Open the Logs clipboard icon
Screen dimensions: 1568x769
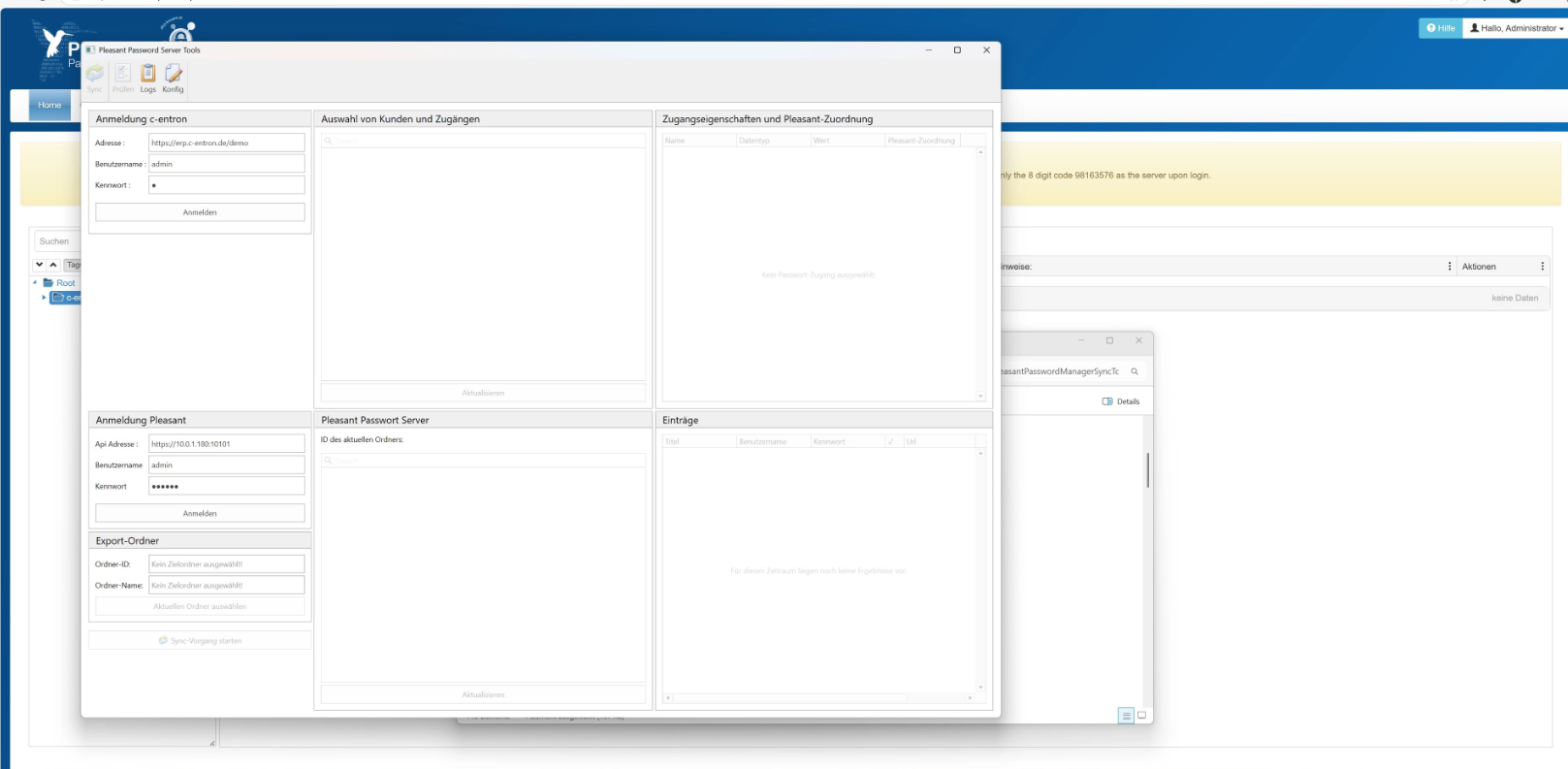tap(148, 78)
